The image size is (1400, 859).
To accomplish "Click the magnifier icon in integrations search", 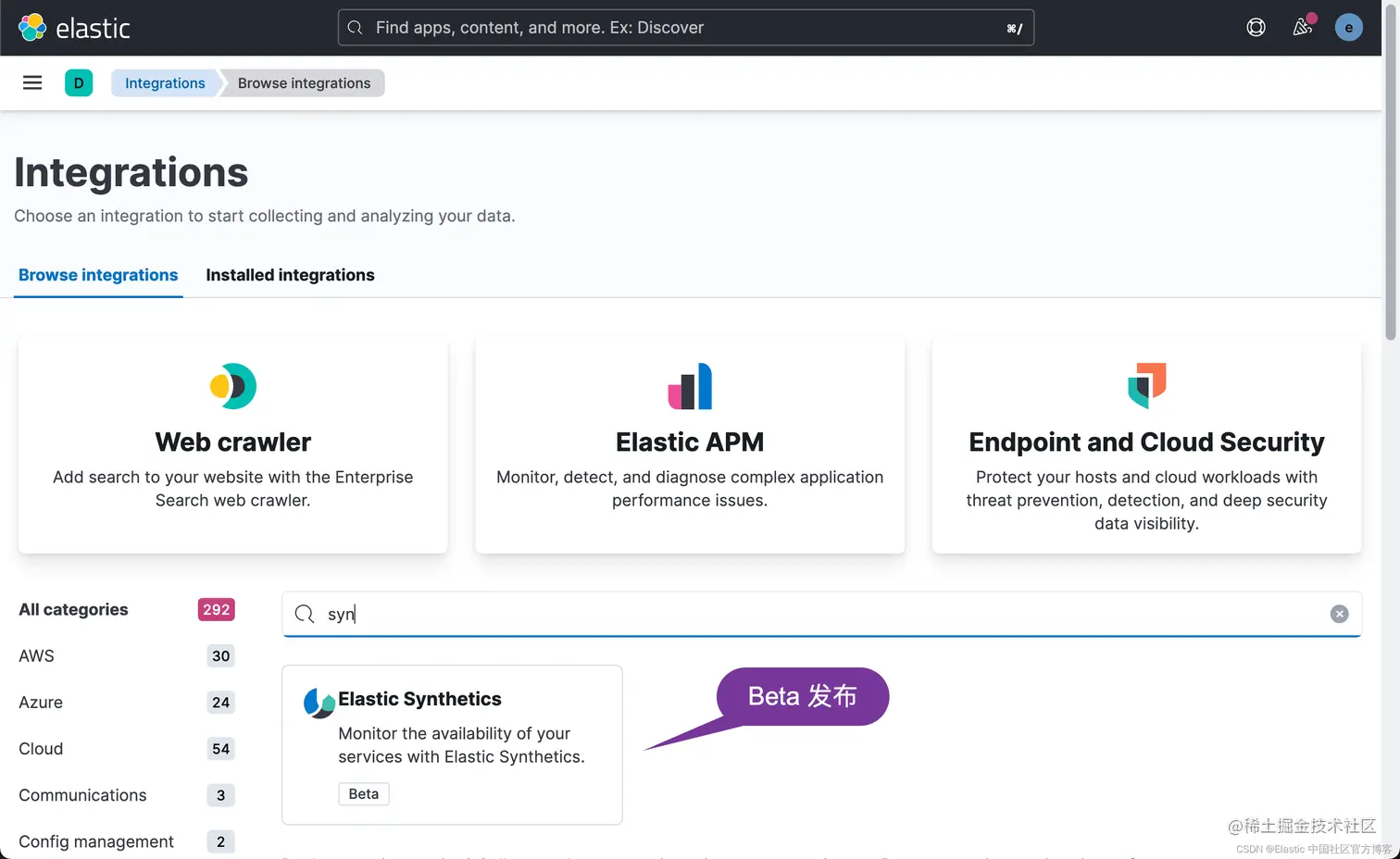I will point(304,614).
